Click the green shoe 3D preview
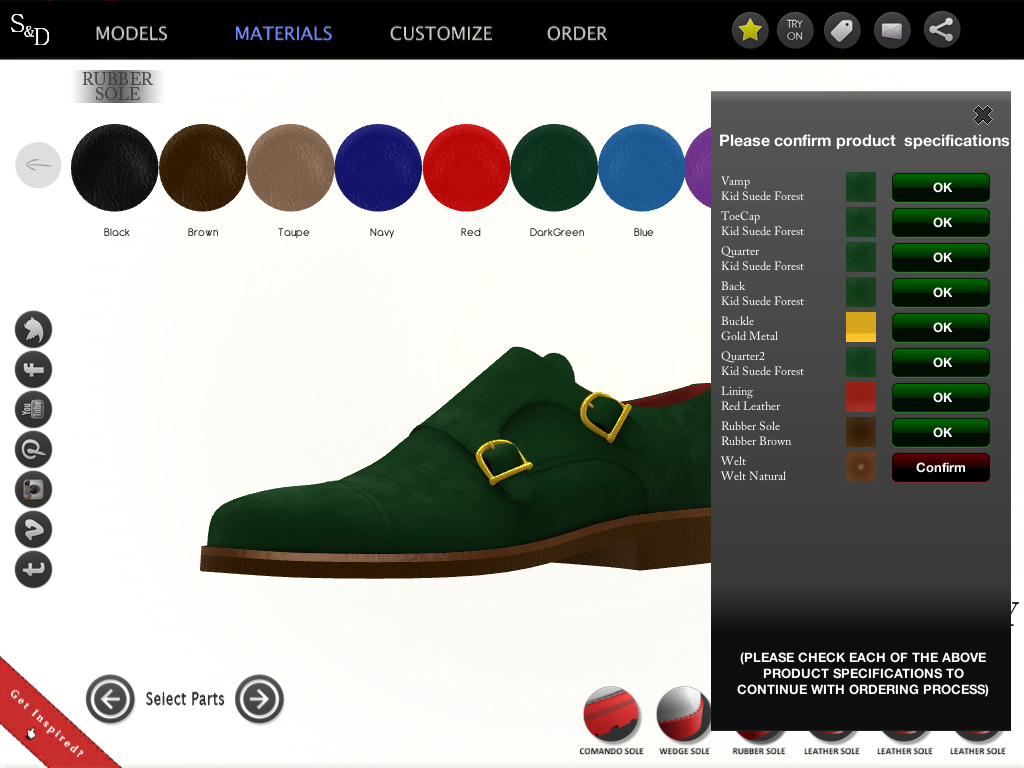This screenshot has height=768, width=1024. (x=455, y=464)
